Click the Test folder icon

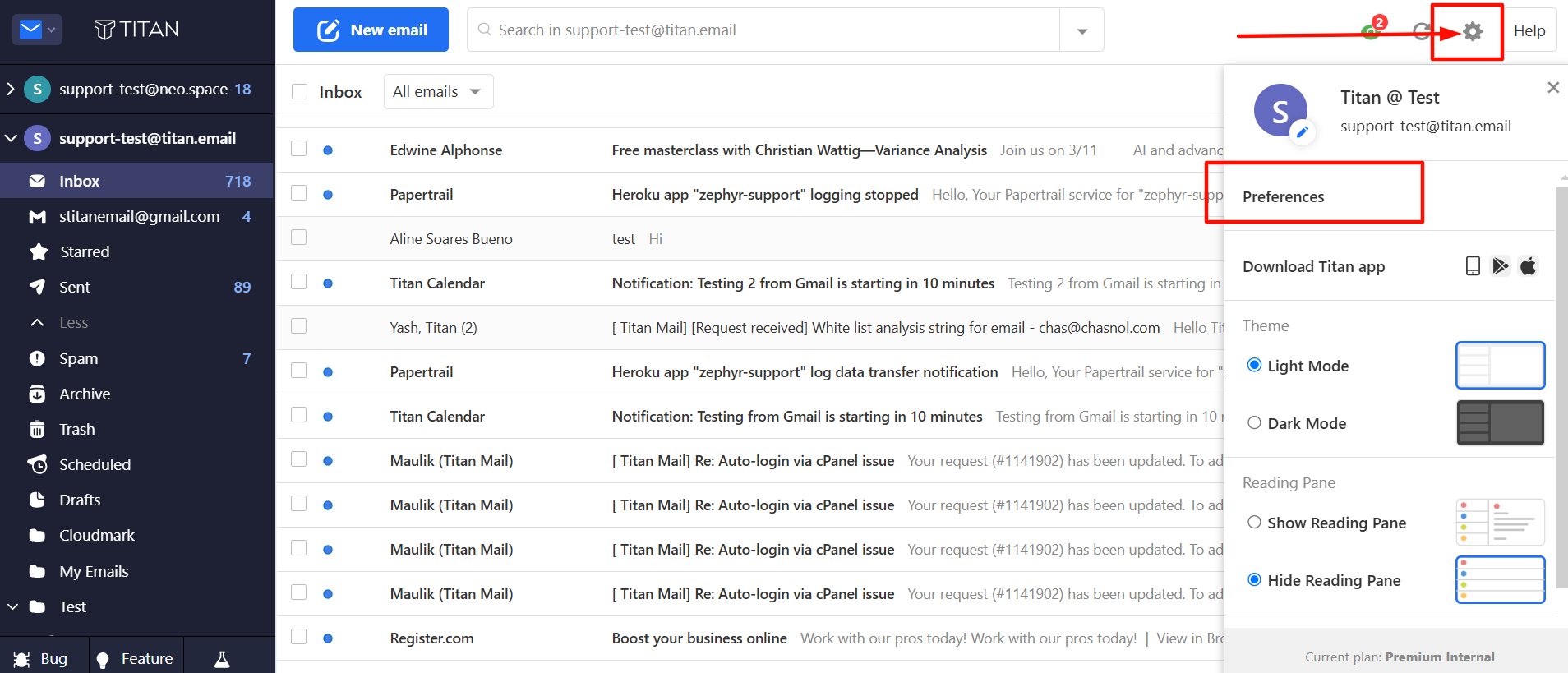(x=37, y=606)
